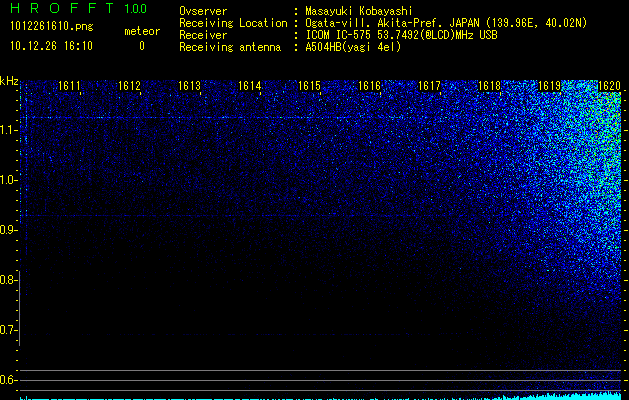Click the HROFFT 1.0.0 title text
This screenshot has height=400, width=629.
click(78, 8)
